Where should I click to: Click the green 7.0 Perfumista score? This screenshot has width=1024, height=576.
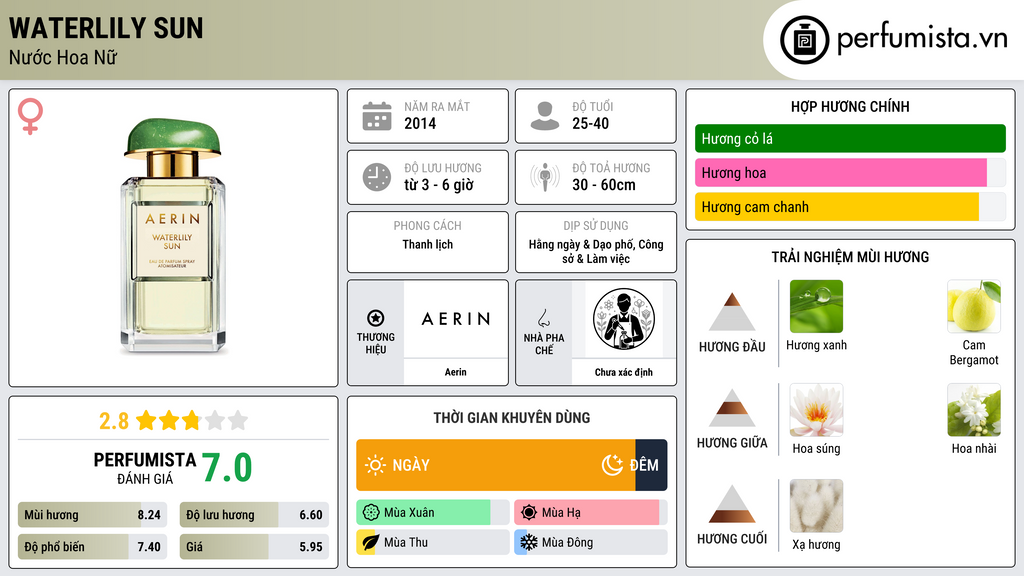[227, 468]
